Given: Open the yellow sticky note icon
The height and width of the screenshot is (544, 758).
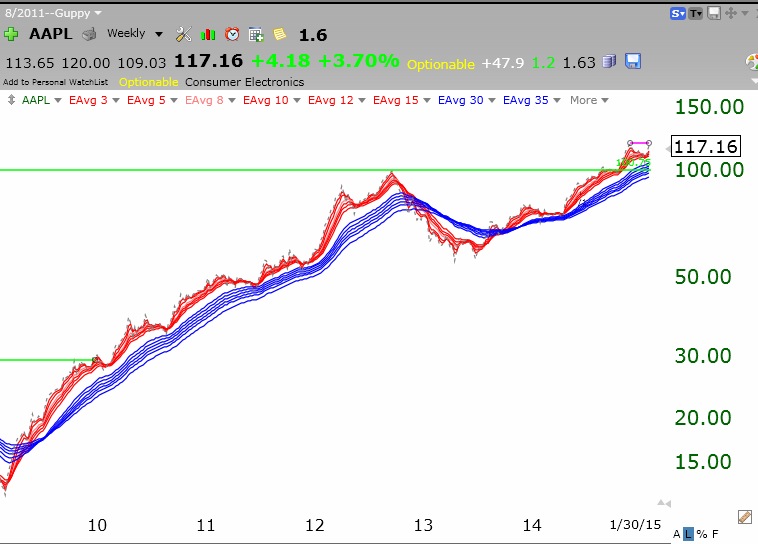Looking at the screenshot, I should pos(279,34).
